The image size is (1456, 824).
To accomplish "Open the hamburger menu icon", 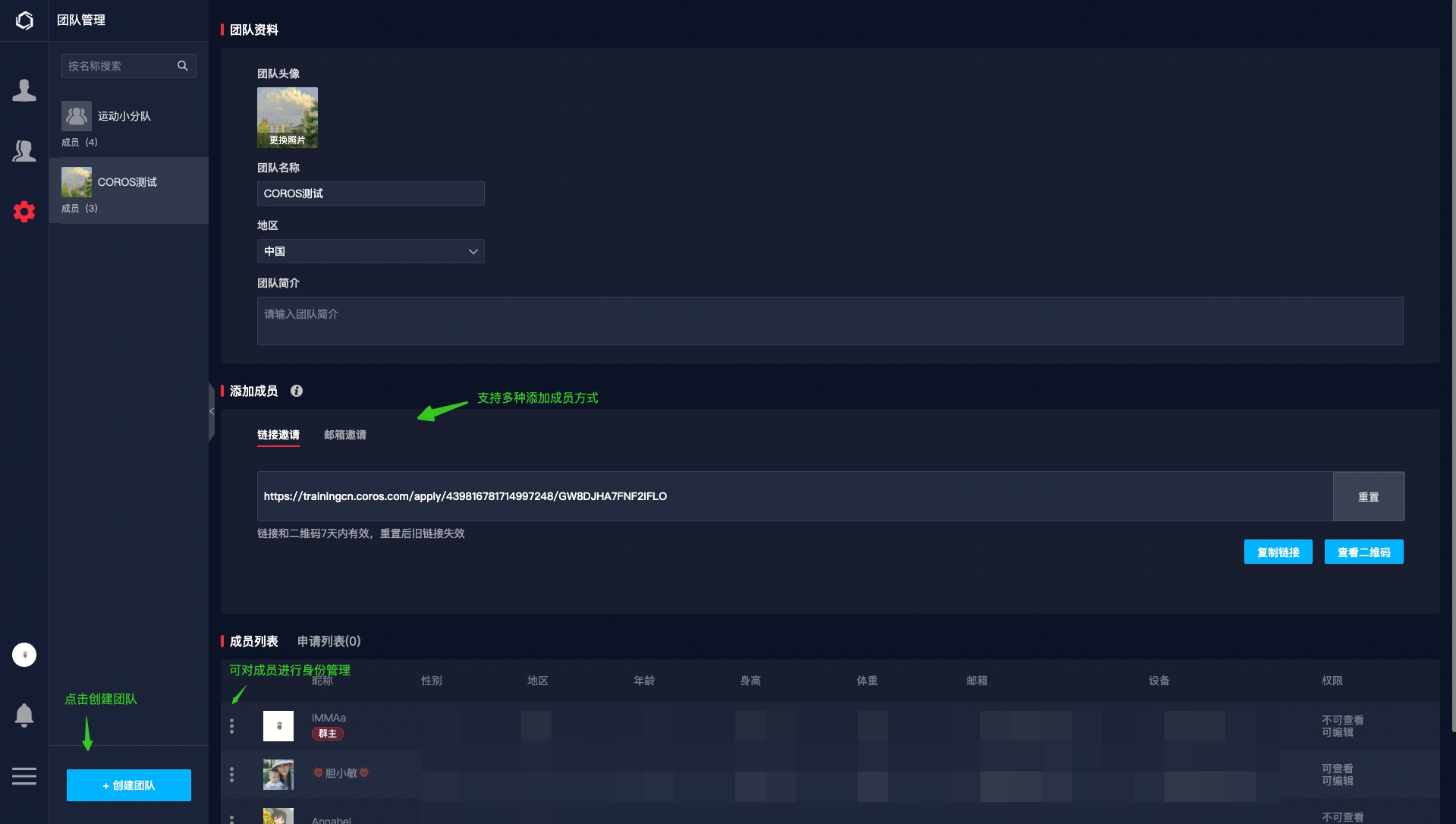I will click(24, 776).
